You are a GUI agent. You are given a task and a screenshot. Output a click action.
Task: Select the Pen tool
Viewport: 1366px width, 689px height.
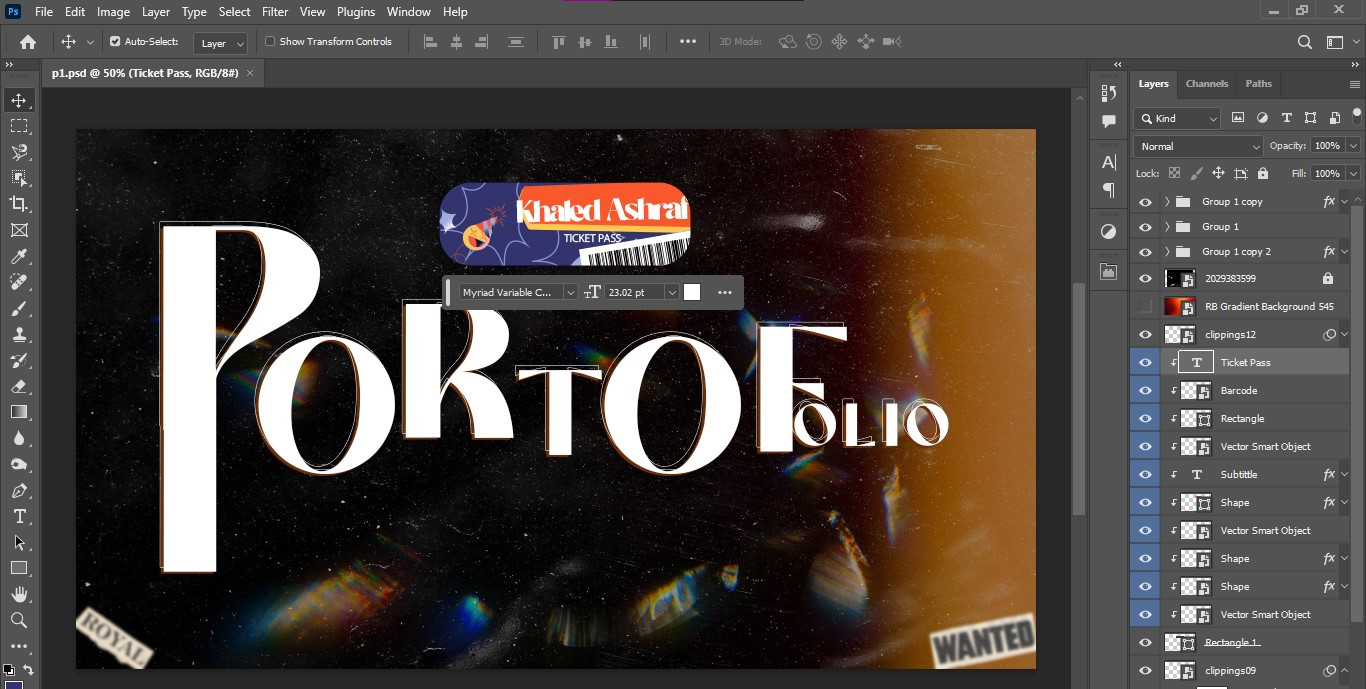19,490
